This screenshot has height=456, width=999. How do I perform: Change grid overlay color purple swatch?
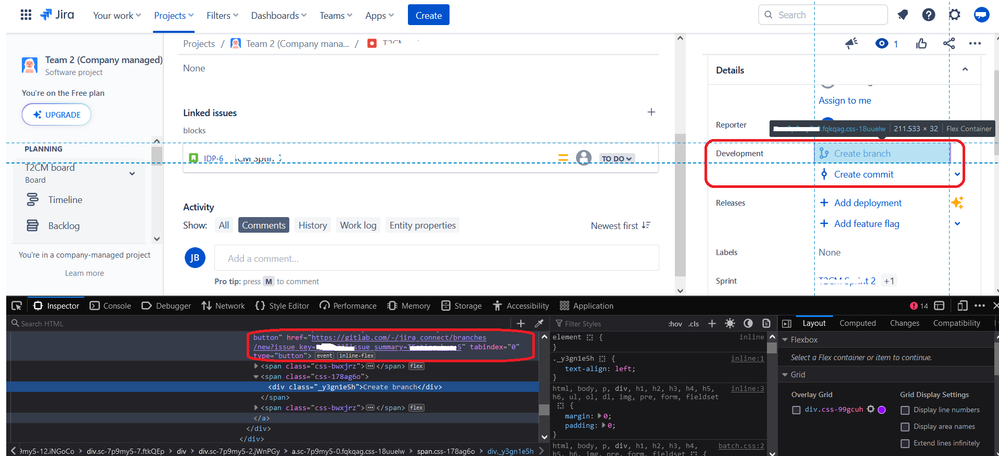pyautogui.click(x=882, y=410)
